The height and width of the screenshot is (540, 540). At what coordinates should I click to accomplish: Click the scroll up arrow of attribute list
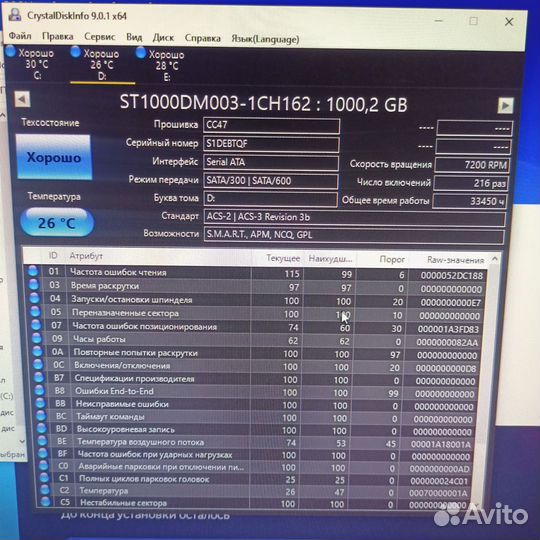495,259
